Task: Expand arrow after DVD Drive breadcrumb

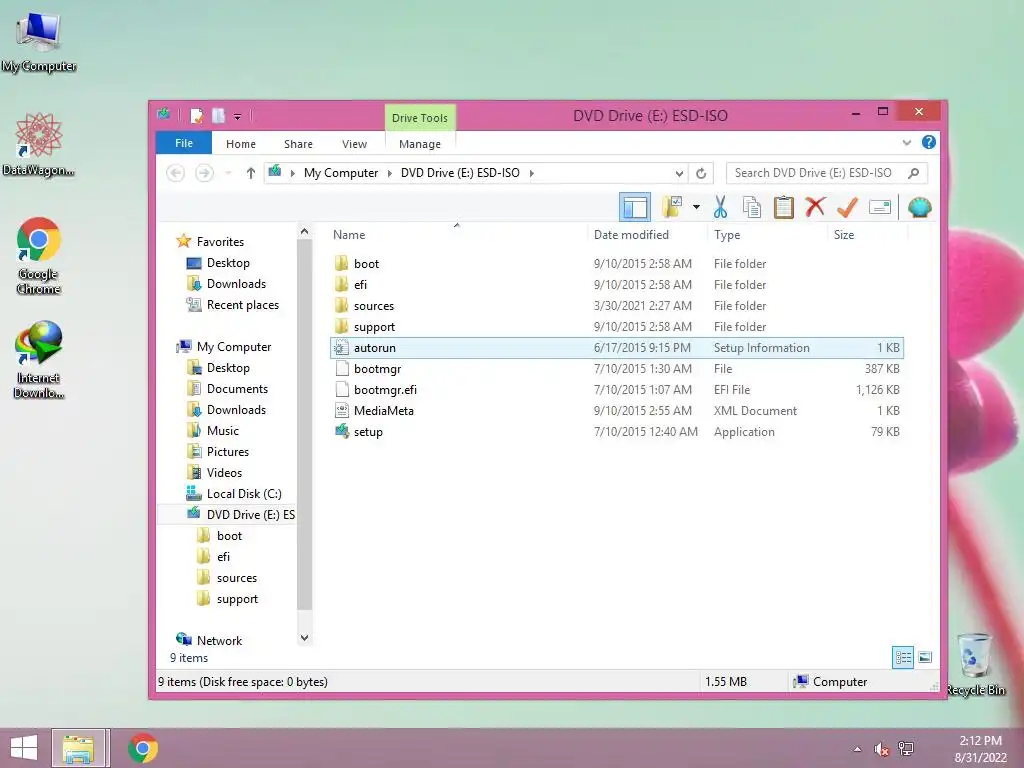Action: point(532,173)
